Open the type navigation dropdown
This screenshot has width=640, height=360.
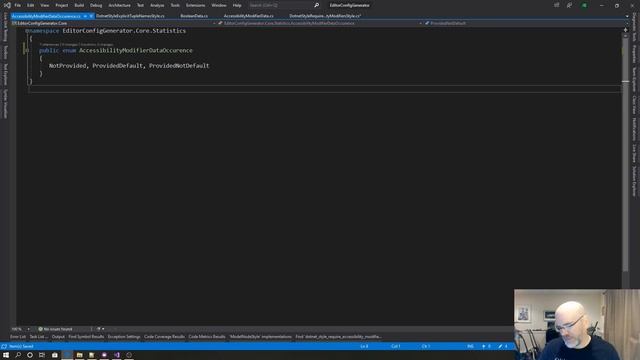pos(320,23)
